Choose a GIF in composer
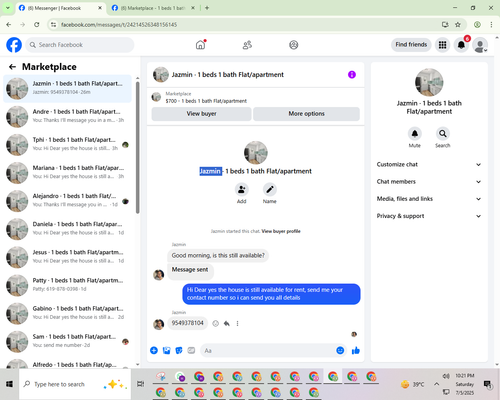This screenshot has height=400, width=500. (x=191, y=350)
